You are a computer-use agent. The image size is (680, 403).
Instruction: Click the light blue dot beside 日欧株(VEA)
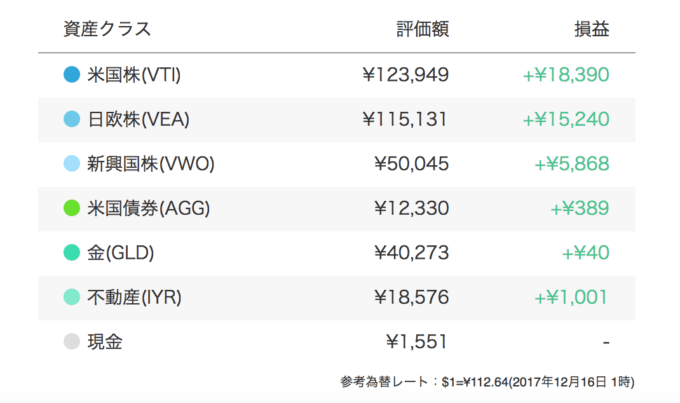coord(72,119)
